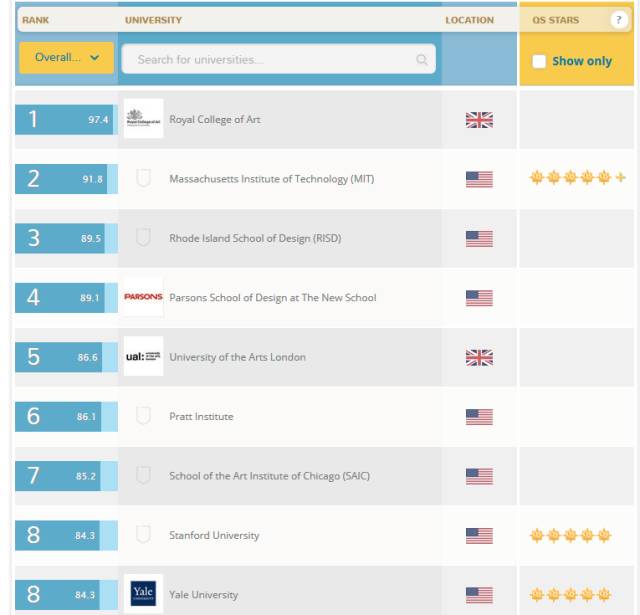The height and width of the screenshot is (615, 640).
Task: Click the Parsons logo thumbnail
Action: tap(143, 297)
